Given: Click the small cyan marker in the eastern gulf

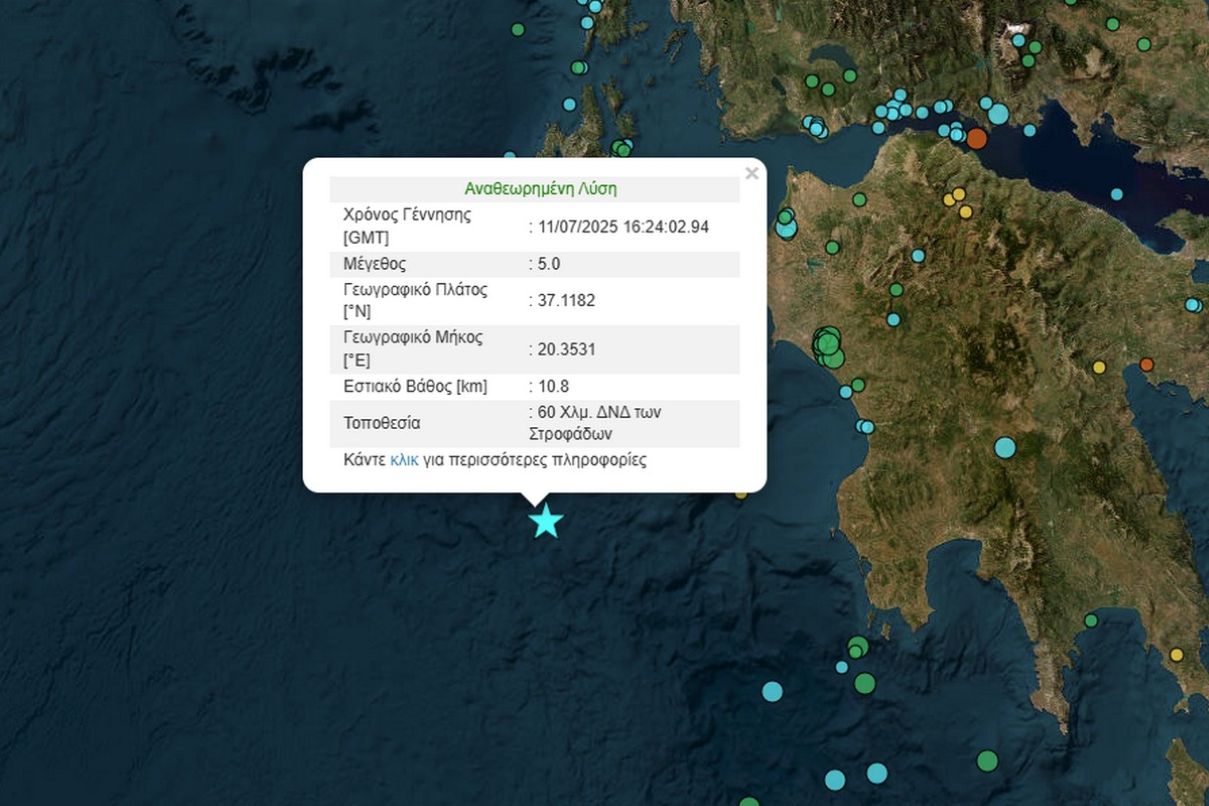Looking at the screenshot, I should click(1116, 194).
